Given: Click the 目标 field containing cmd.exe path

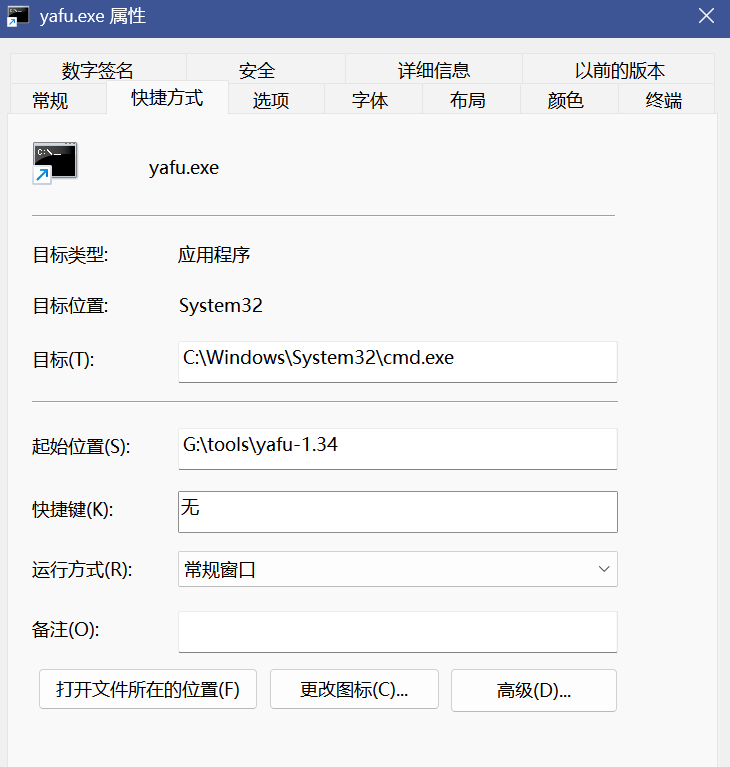Looking at the screenshot, I should pyautogui.click(x=397, y=361).
